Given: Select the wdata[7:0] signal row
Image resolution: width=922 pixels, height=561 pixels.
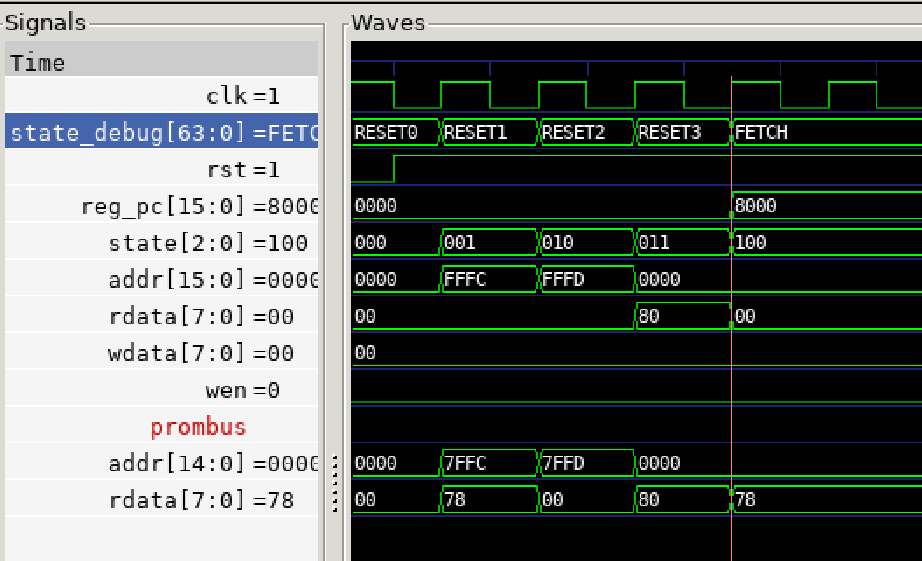Looking at the screenshot, I should click(162, 353).
